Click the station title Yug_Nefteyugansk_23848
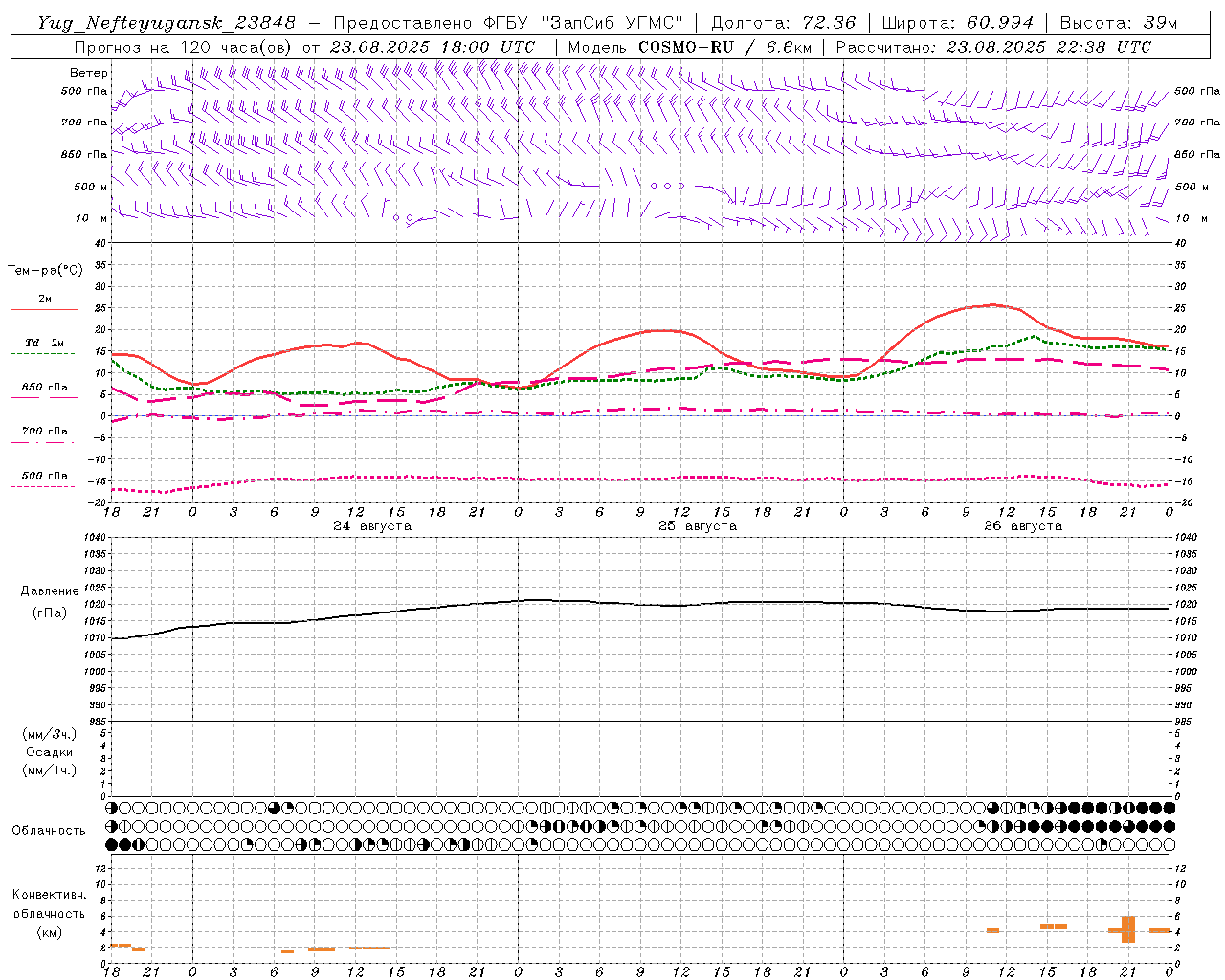The height and width of the screenshot is (980, 1225). [167, 23]
